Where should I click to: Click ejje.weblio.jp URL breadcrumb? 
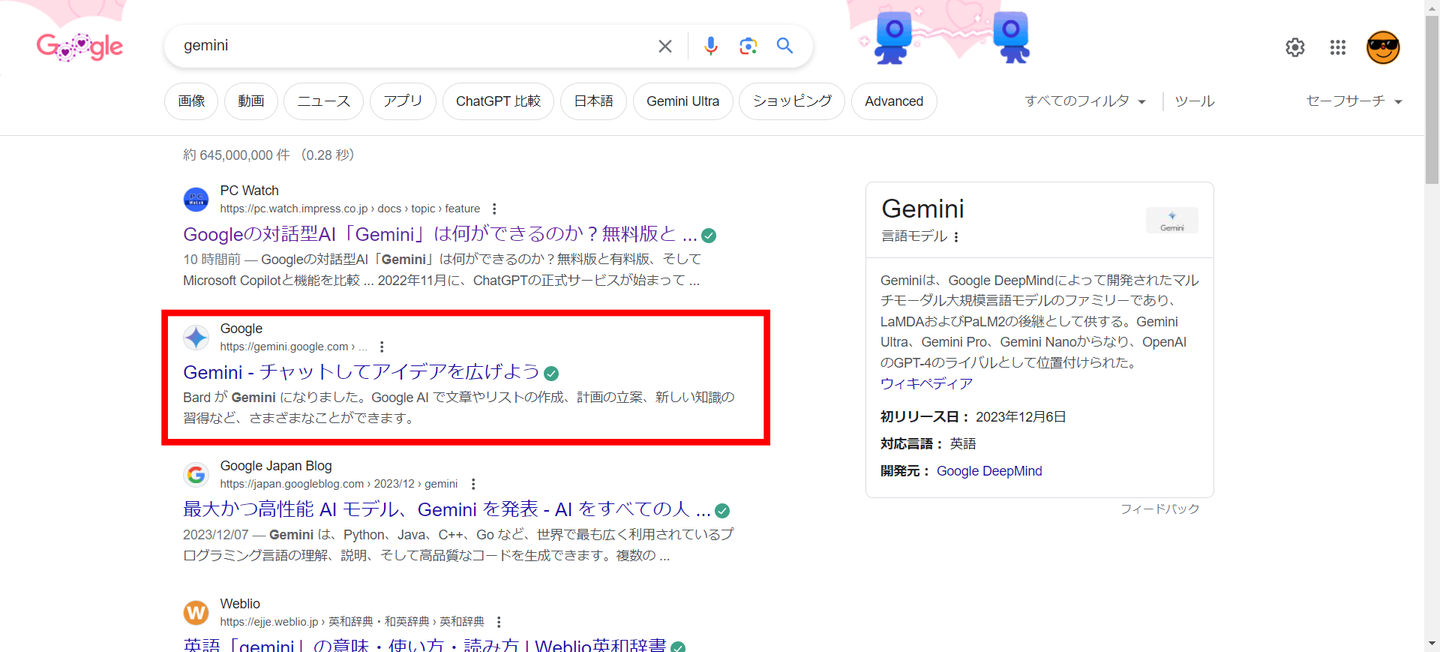point(352,622)
